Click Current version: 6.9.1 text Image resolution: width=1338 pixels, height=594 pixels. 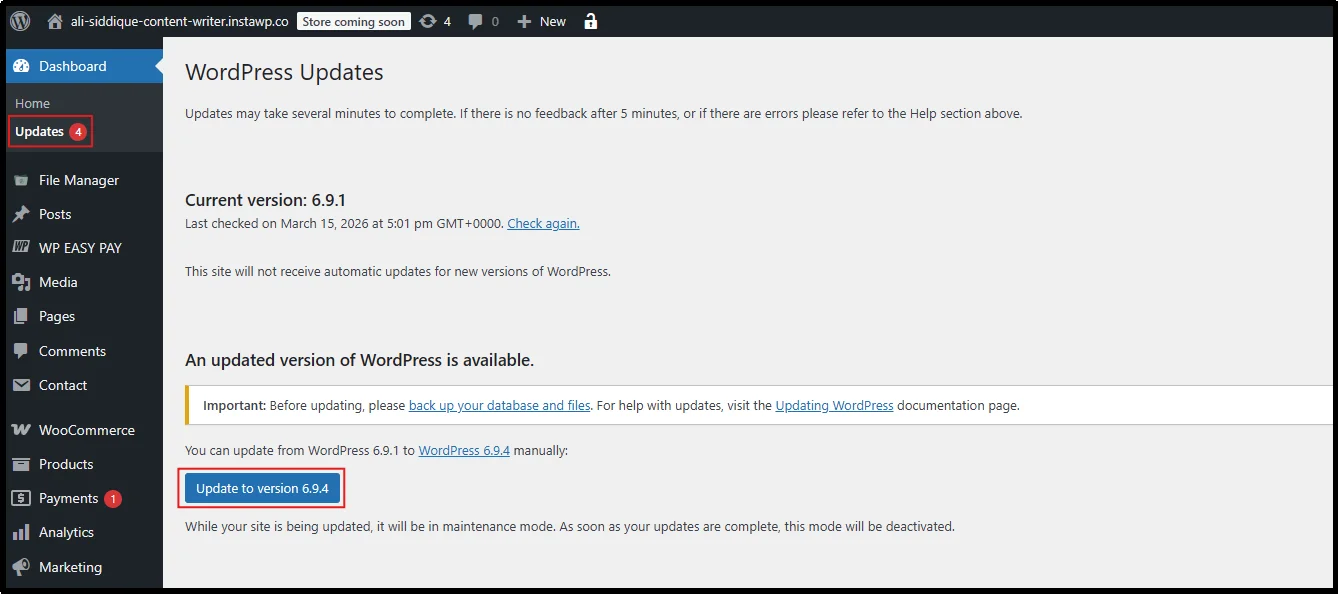point(265,200)
